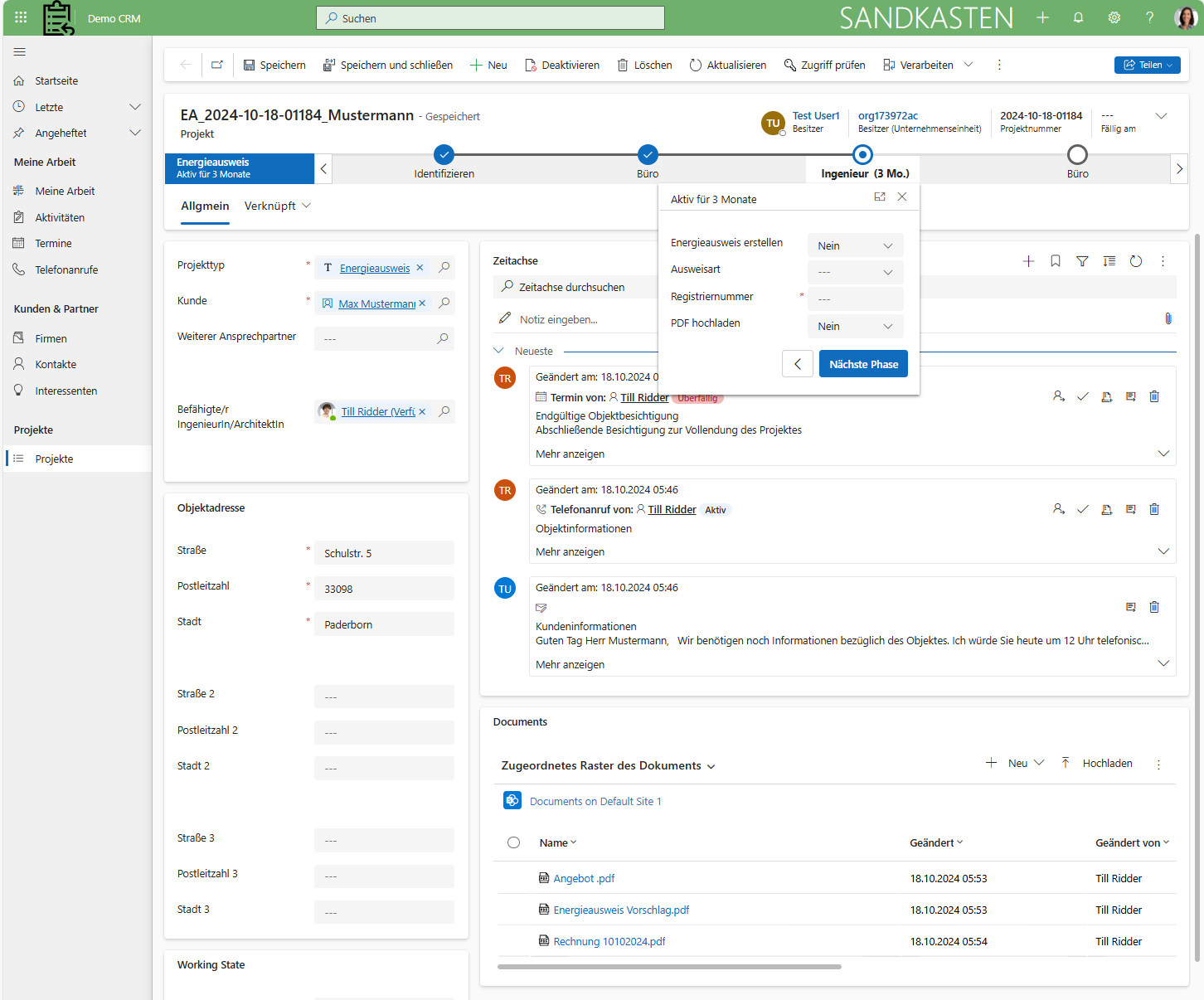This screenshot has width=1204, height=1000.
Task: Open record in new window icon
Action: pyautogui.click(x=217, y=65)
